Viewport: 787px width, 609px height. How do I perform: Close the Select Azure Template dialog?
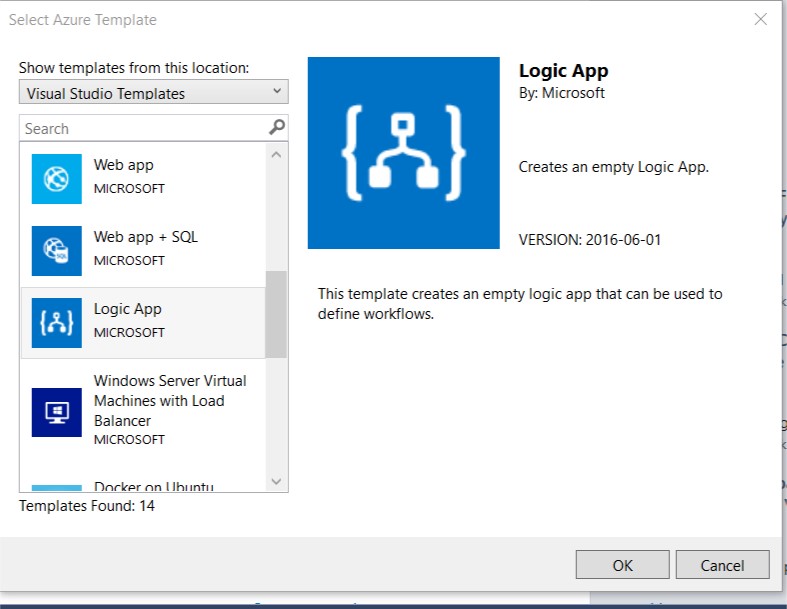pos(760,19)
